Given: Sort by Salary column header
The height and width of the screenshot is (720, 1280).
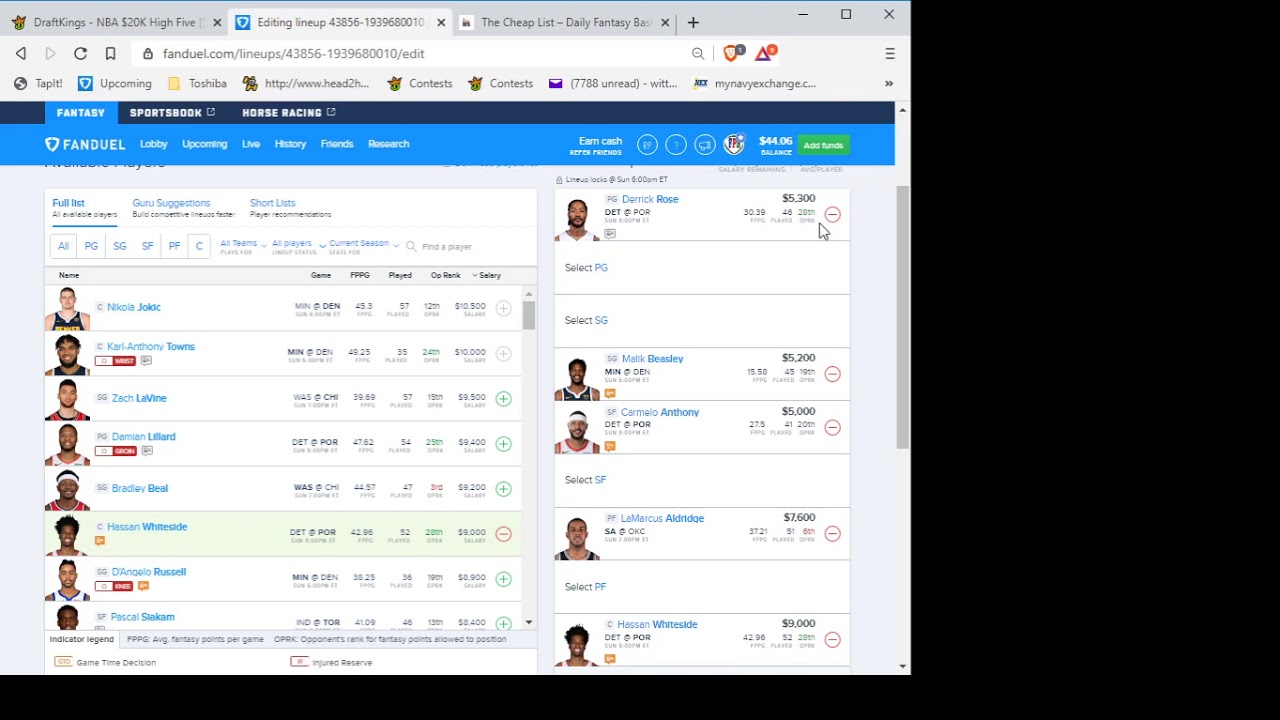Looking at the screenshot, I should coord(487,275).
